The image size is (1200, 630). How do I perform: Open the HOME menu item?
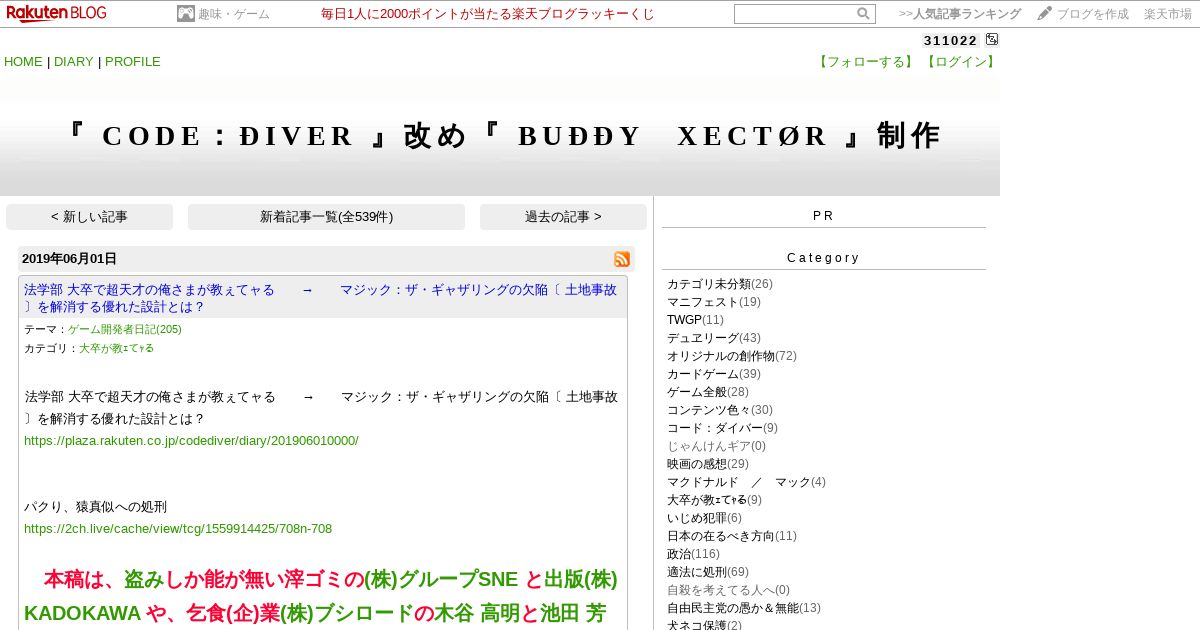click(x=23, y=62)
